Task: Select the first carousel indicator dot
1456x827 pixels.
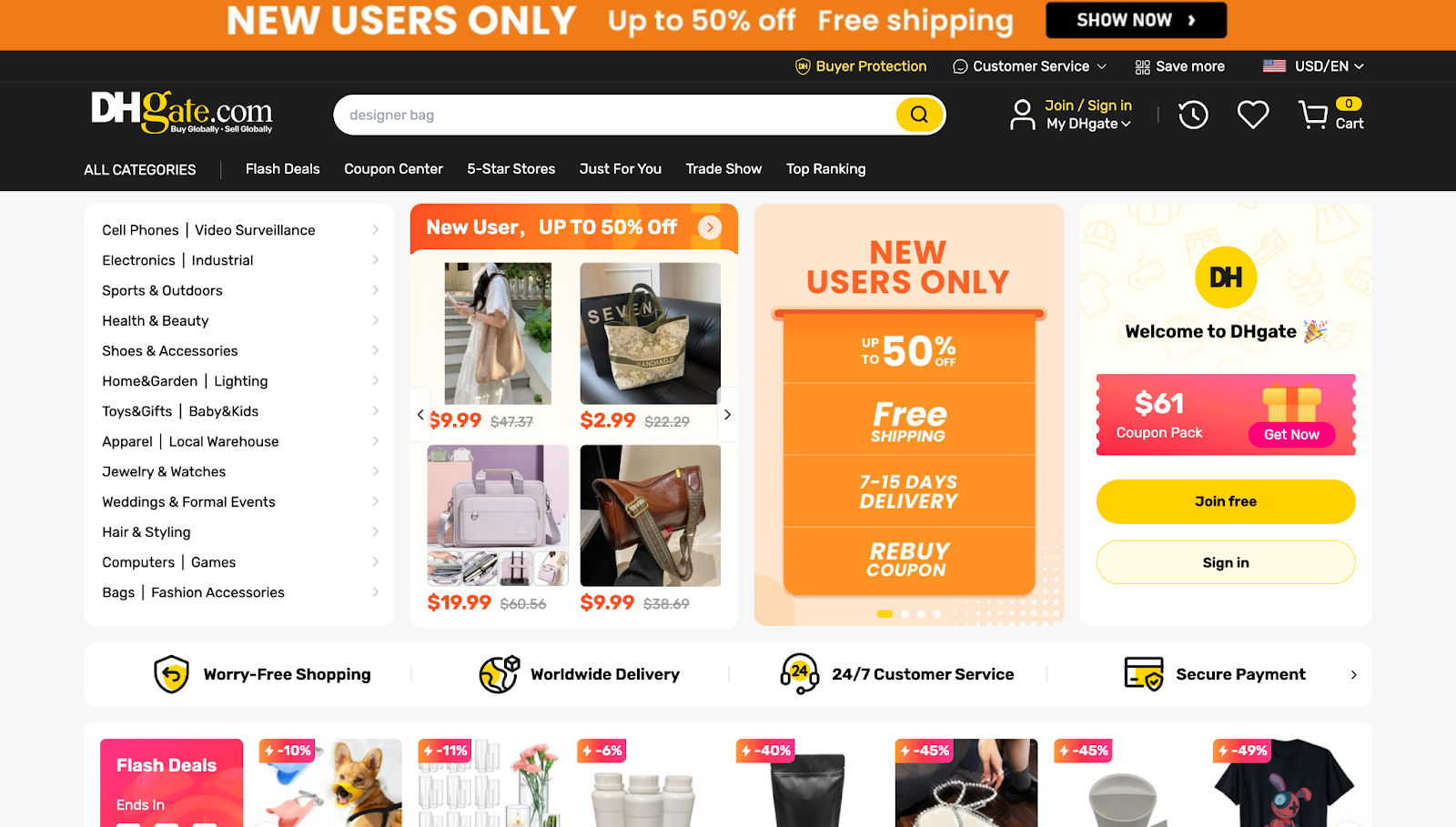Action: (x=885, y=614)
